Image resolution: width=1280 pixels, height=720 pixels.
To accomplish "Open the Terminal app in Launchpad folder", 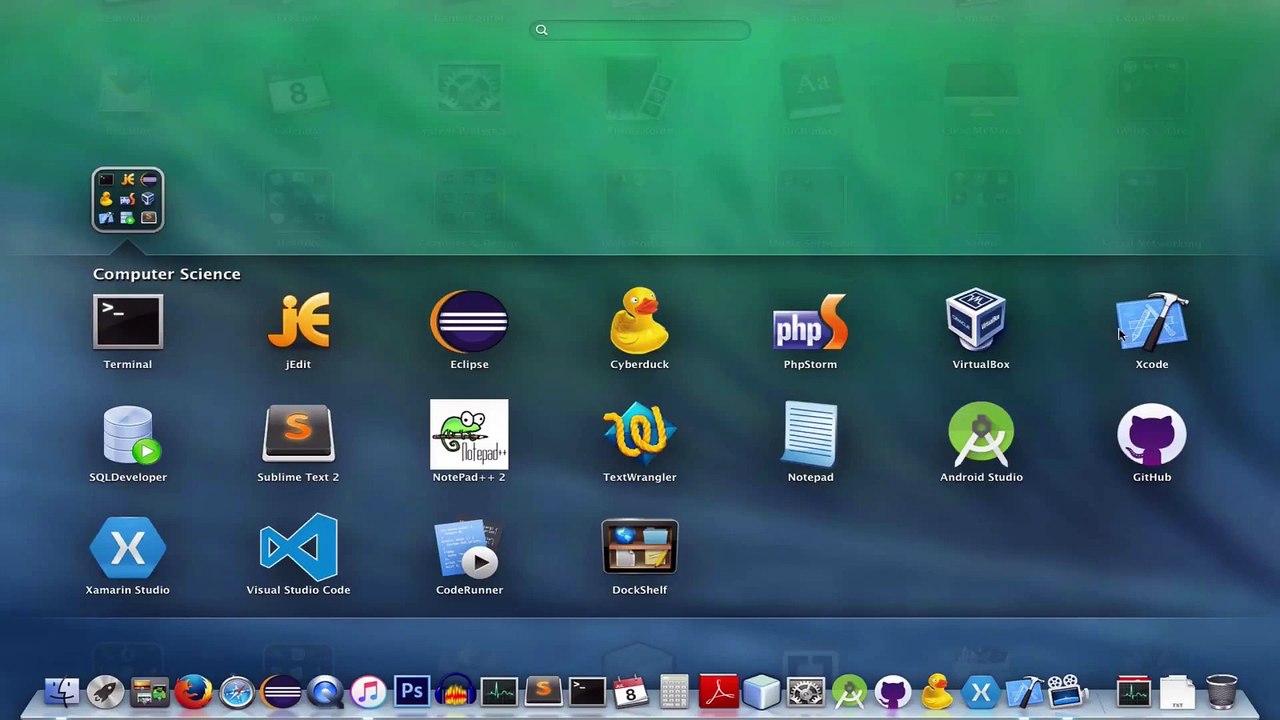I will (x=128, y=322).
